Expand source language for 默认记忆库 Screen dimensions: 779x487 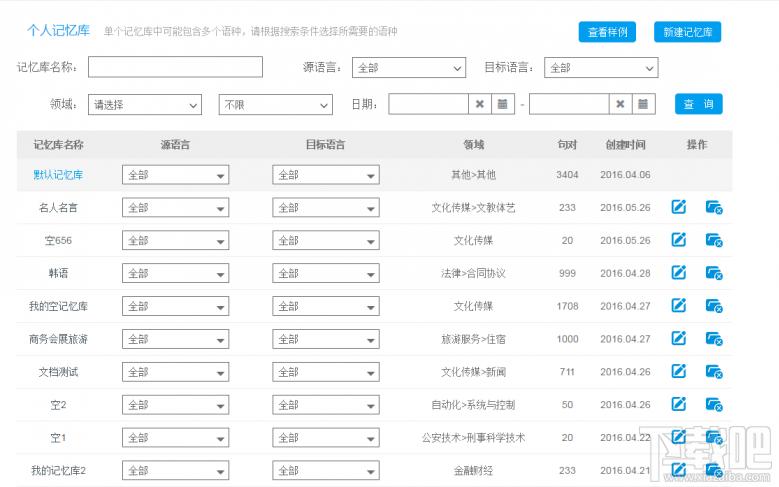point(175,175)
